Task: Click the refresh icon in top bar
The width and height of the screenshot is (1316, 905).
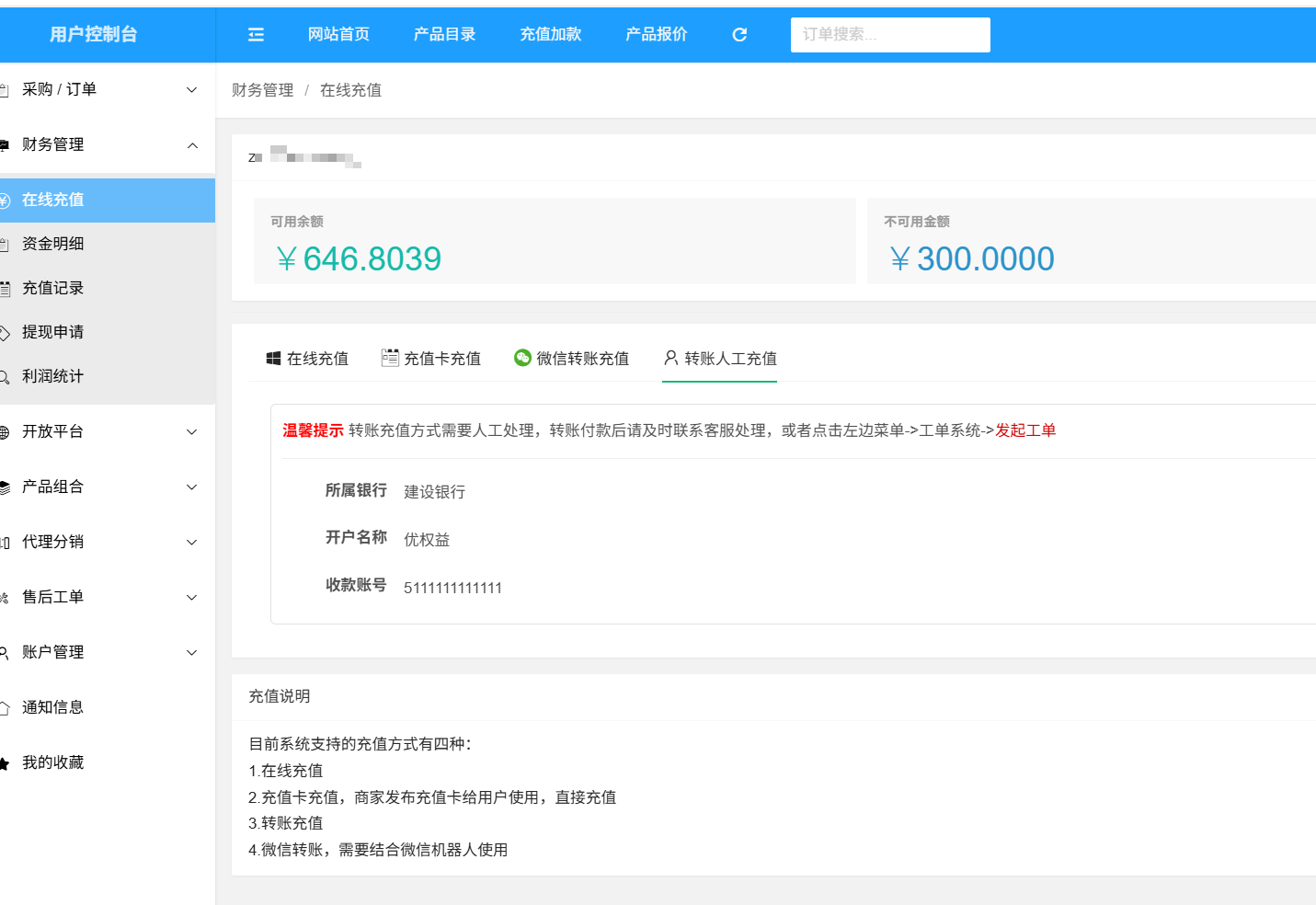Action: pyautogui.click(x=739, y=35)
